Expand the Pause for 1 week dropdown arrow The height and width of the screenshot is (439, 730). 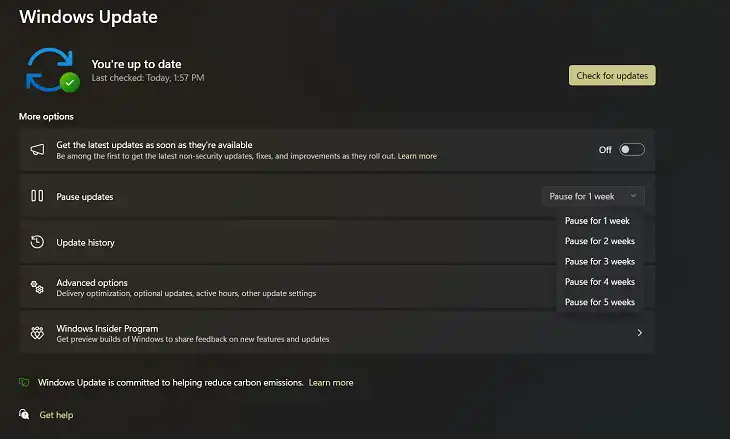[633, 196]
